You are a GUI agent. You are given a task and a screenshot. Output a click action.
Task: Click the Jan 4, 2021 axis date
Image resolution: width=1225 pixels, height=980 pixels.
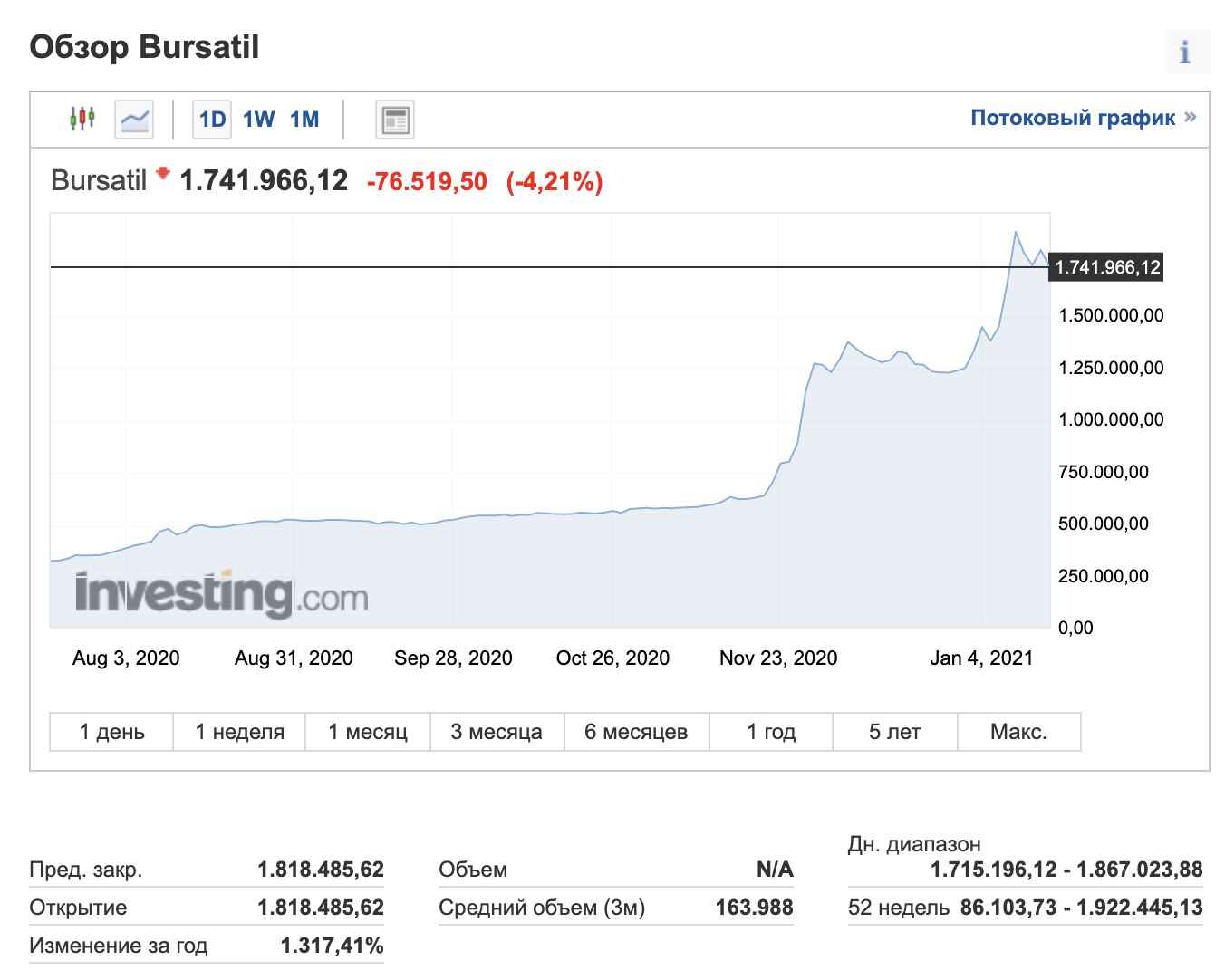click(981, 658)
